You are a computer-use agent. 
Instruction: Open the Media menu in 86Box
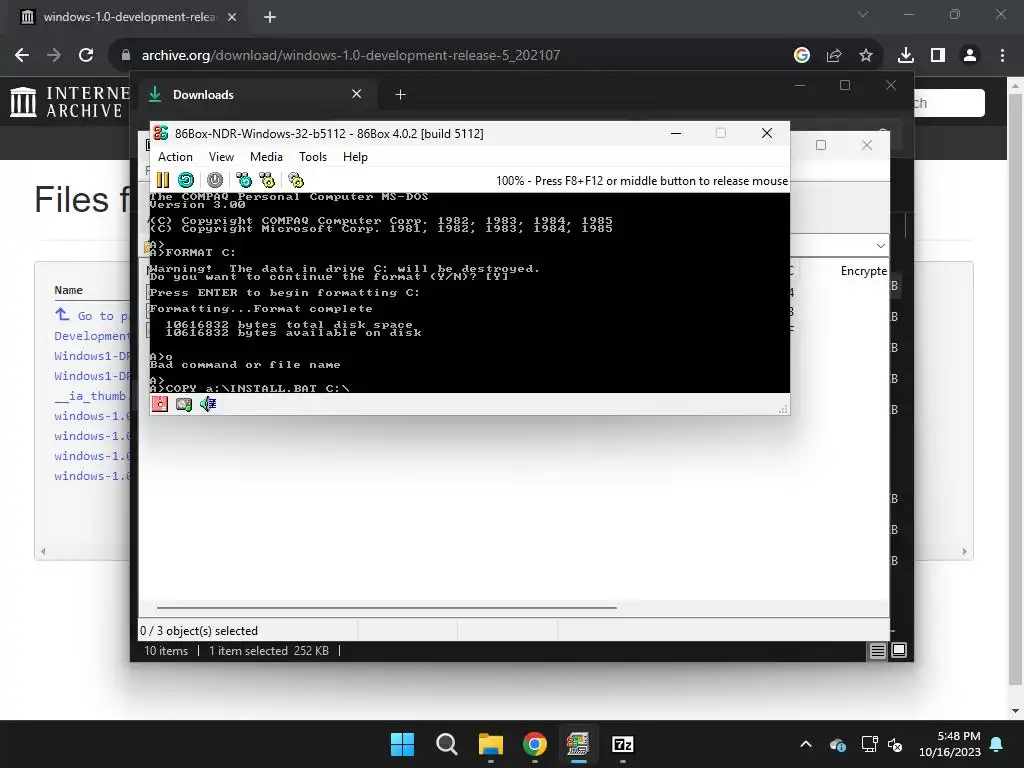click(266, 157)
